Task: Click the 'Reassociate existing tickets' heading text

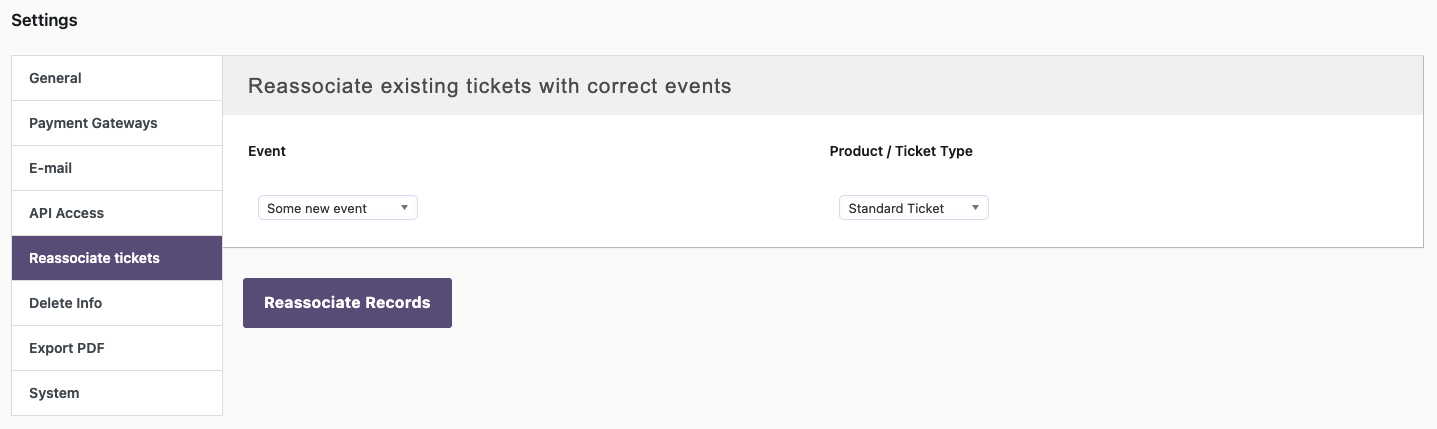Action: [489, 86]
